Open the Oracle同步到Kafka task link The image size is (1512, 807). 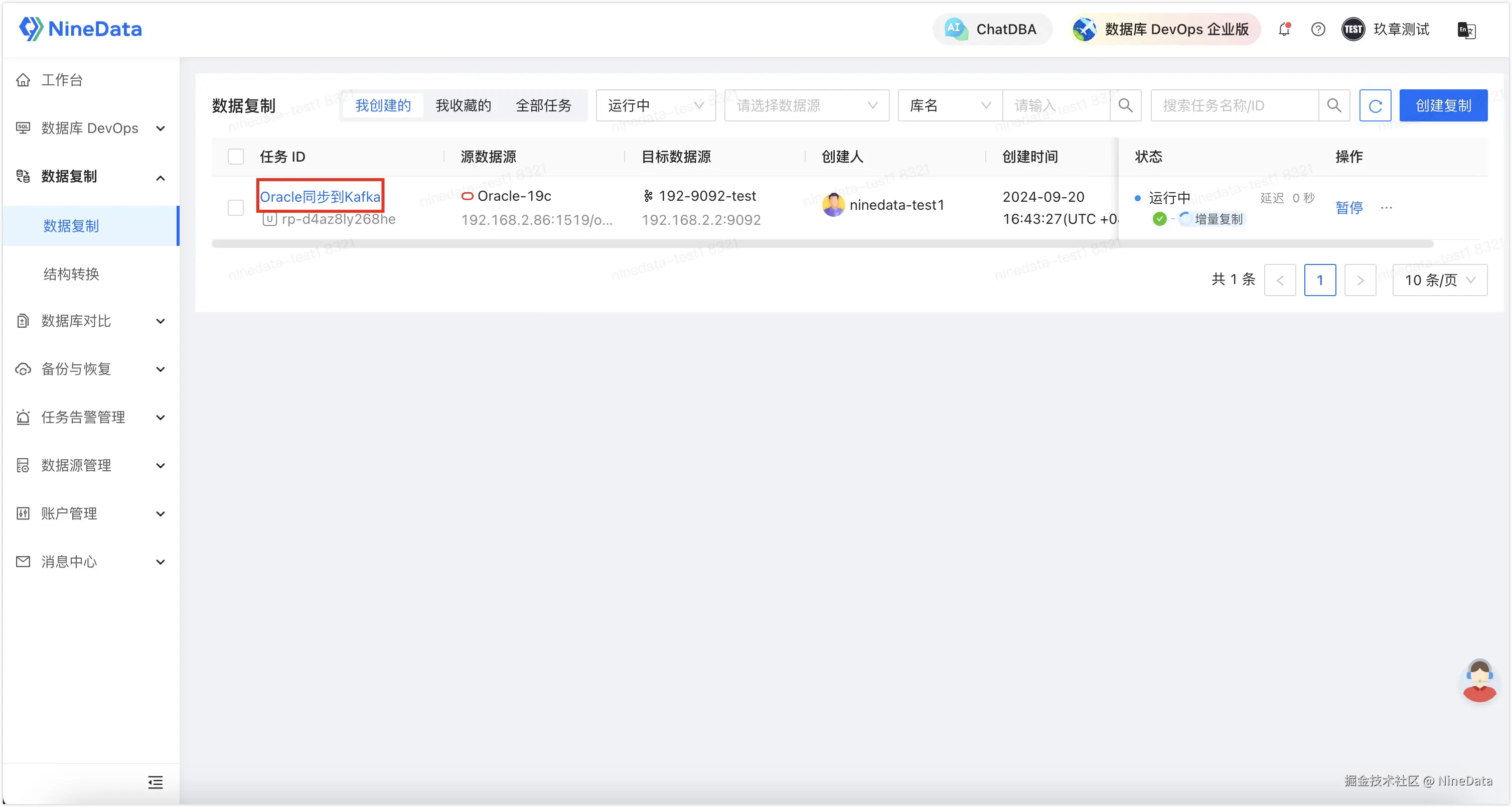[x=320, y=196]
